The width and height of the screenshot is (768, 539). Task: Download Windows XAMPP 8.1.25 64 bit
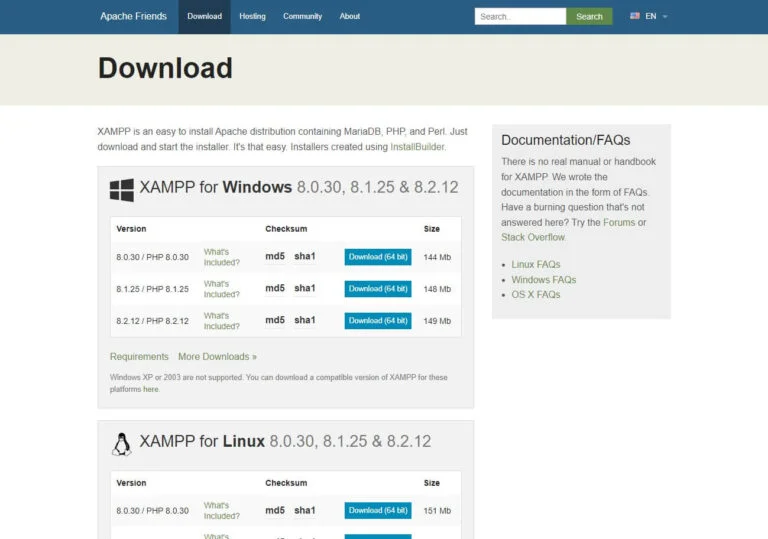point(378,289)
